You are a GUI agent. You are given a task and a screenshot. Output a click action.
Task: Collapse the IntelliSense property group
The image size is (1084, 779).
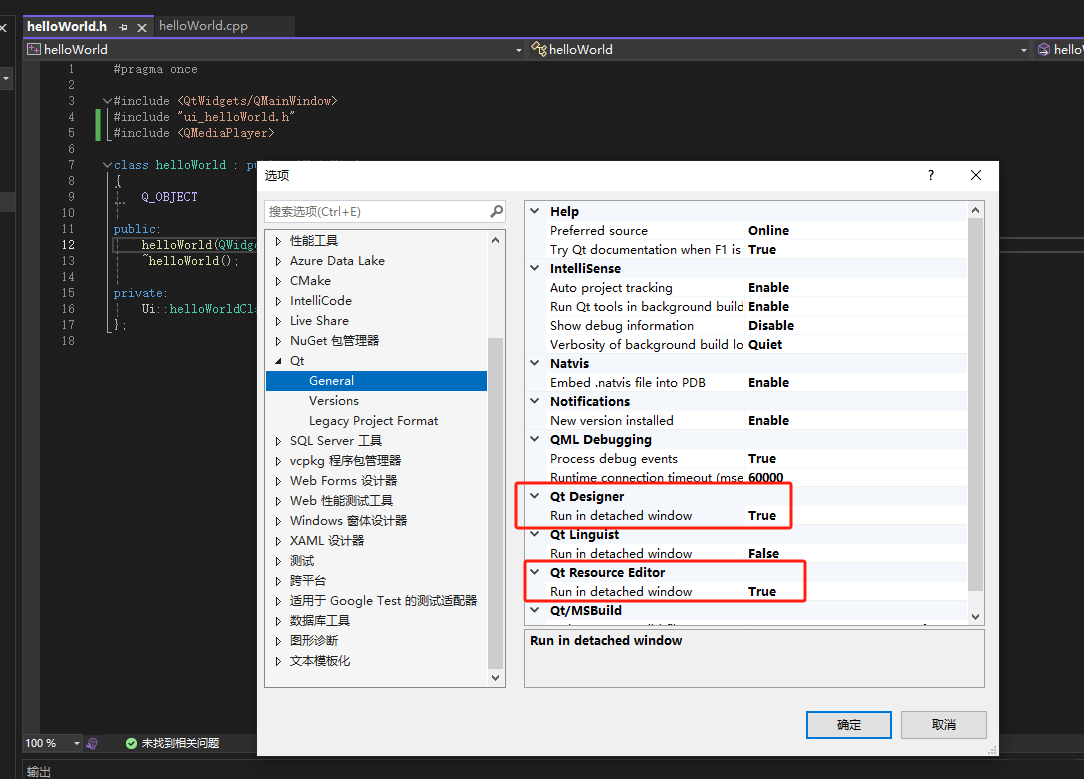(x=534, y=268)
